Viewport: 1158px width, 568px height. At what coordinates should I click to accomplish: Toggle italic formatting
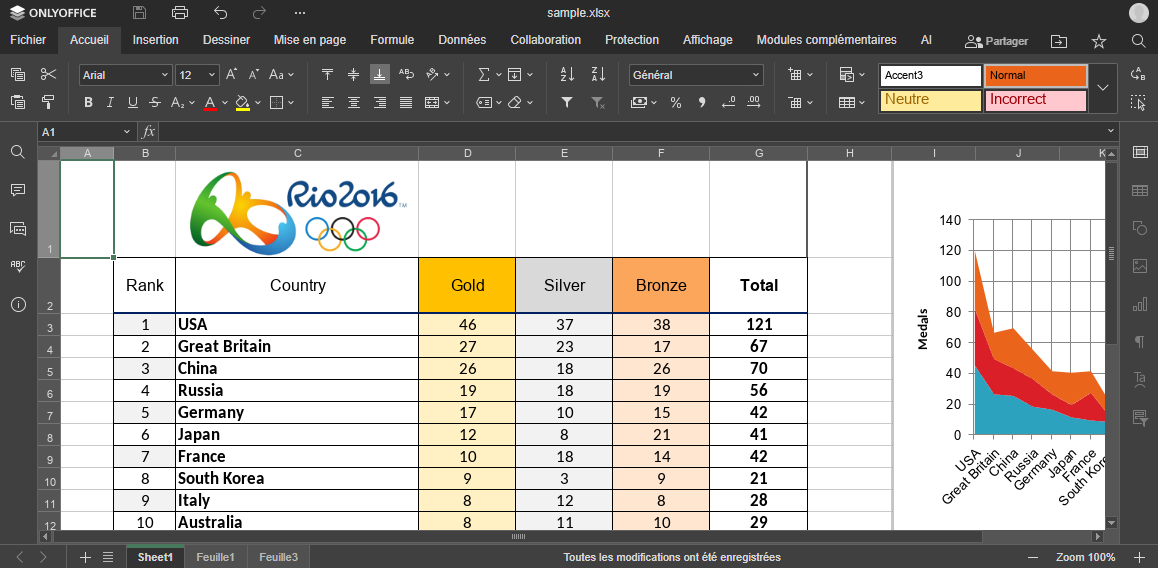(109, 102)
